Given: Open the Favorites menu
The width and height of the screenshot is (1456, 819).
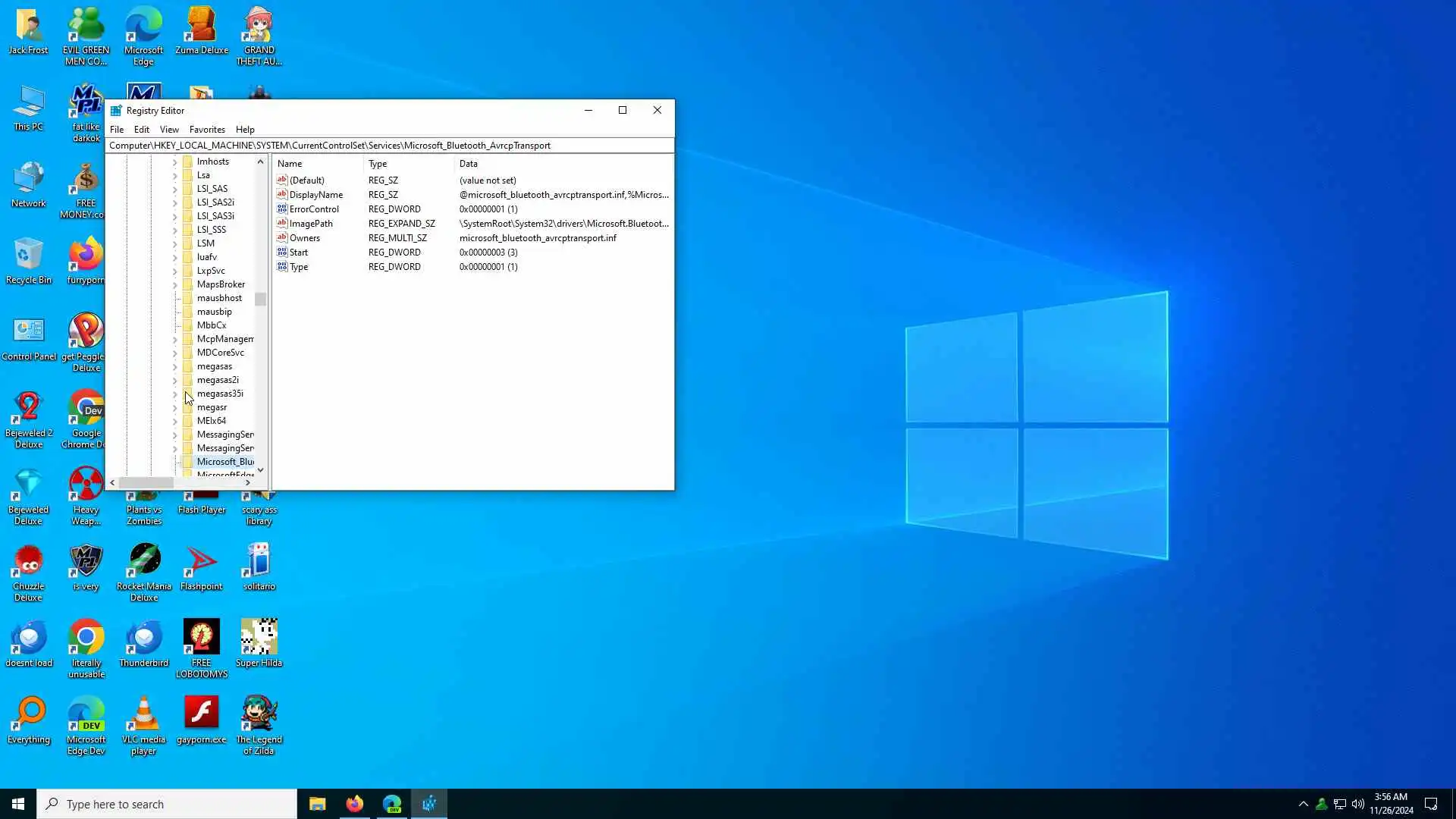Looking at the screenshot, I should (207, 130).
